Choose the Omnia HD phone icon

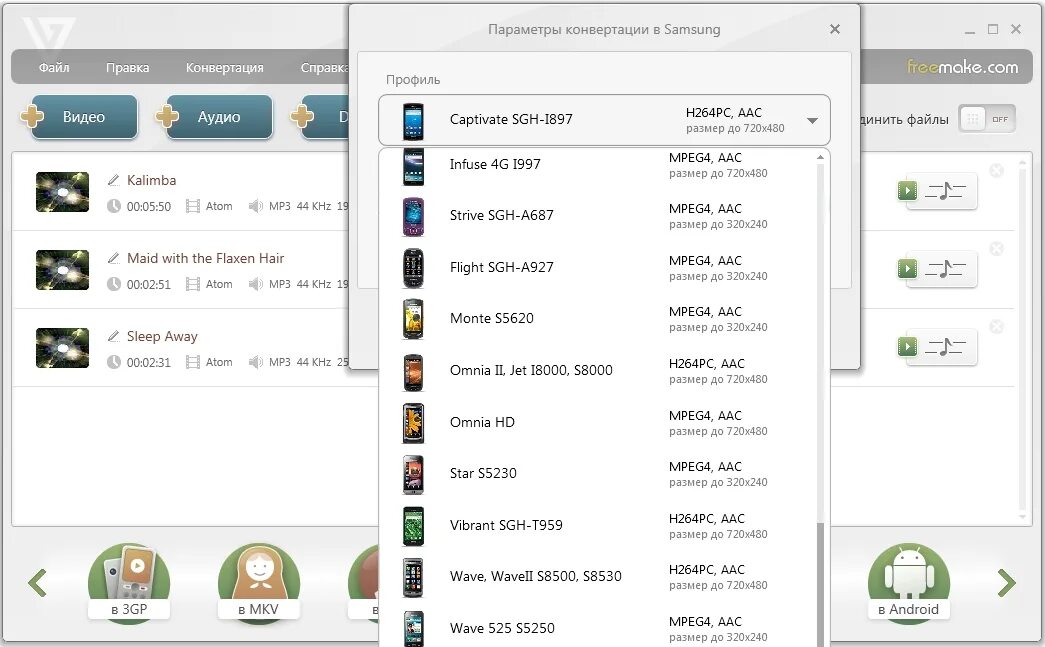coord(413,423)
